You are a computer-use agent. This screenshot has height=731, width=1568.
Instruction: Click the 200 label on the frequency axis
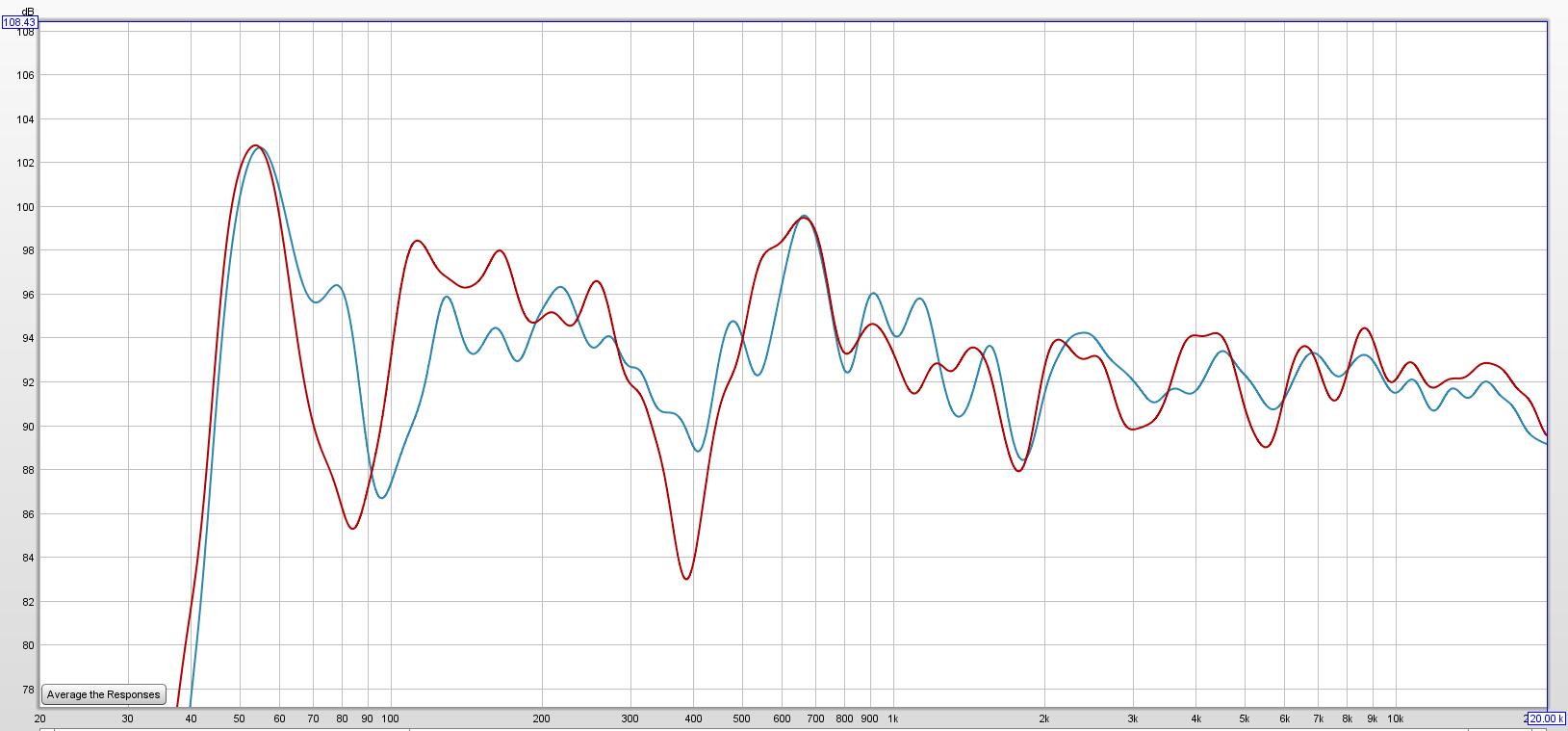[542, 718]
